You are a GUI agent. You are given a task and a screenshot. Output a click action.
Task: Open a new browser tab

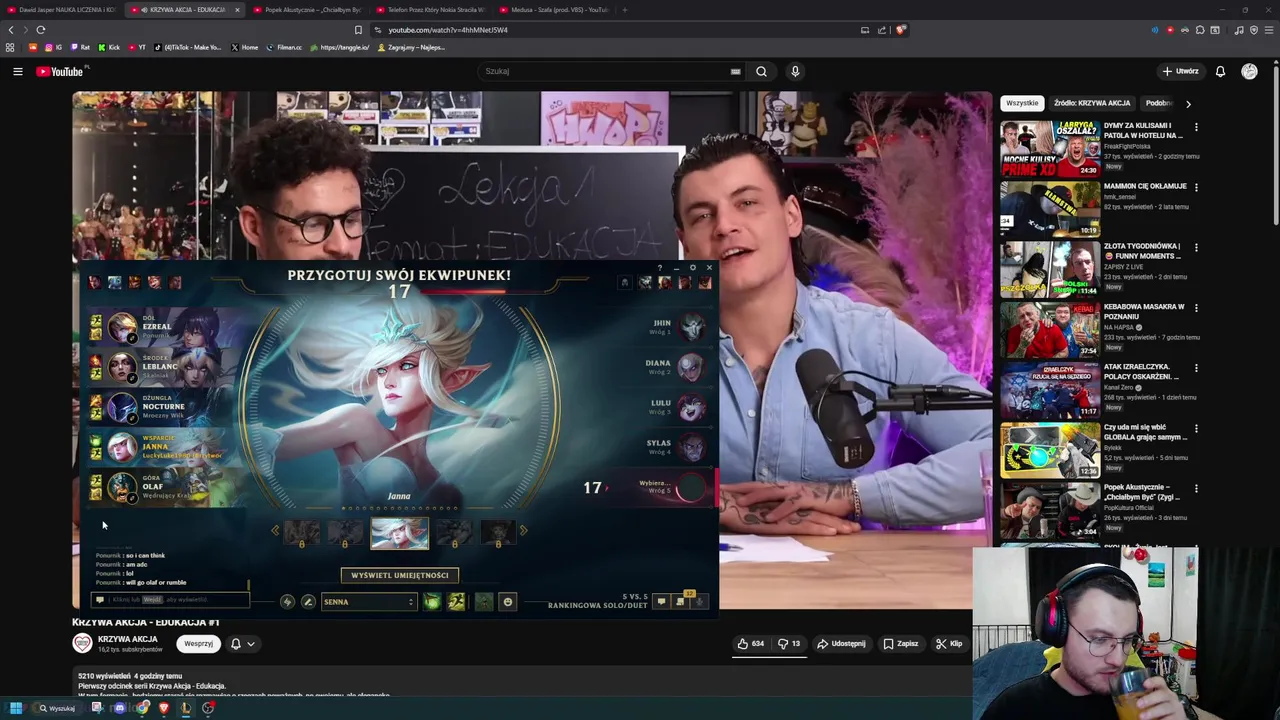click(625, 10)
